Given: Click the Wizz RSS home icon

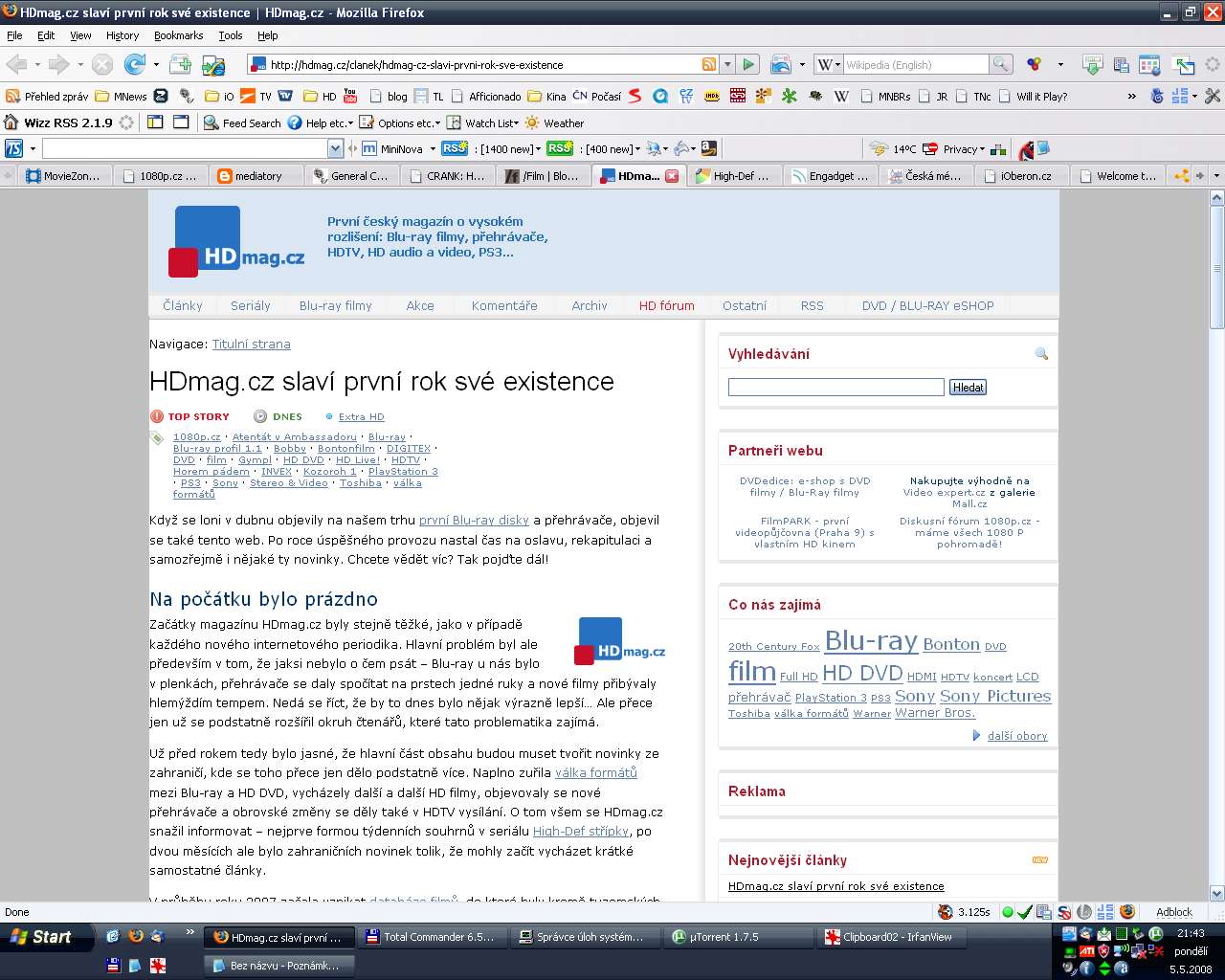Looking at the screenshot, I should click(x=11, y=122).
